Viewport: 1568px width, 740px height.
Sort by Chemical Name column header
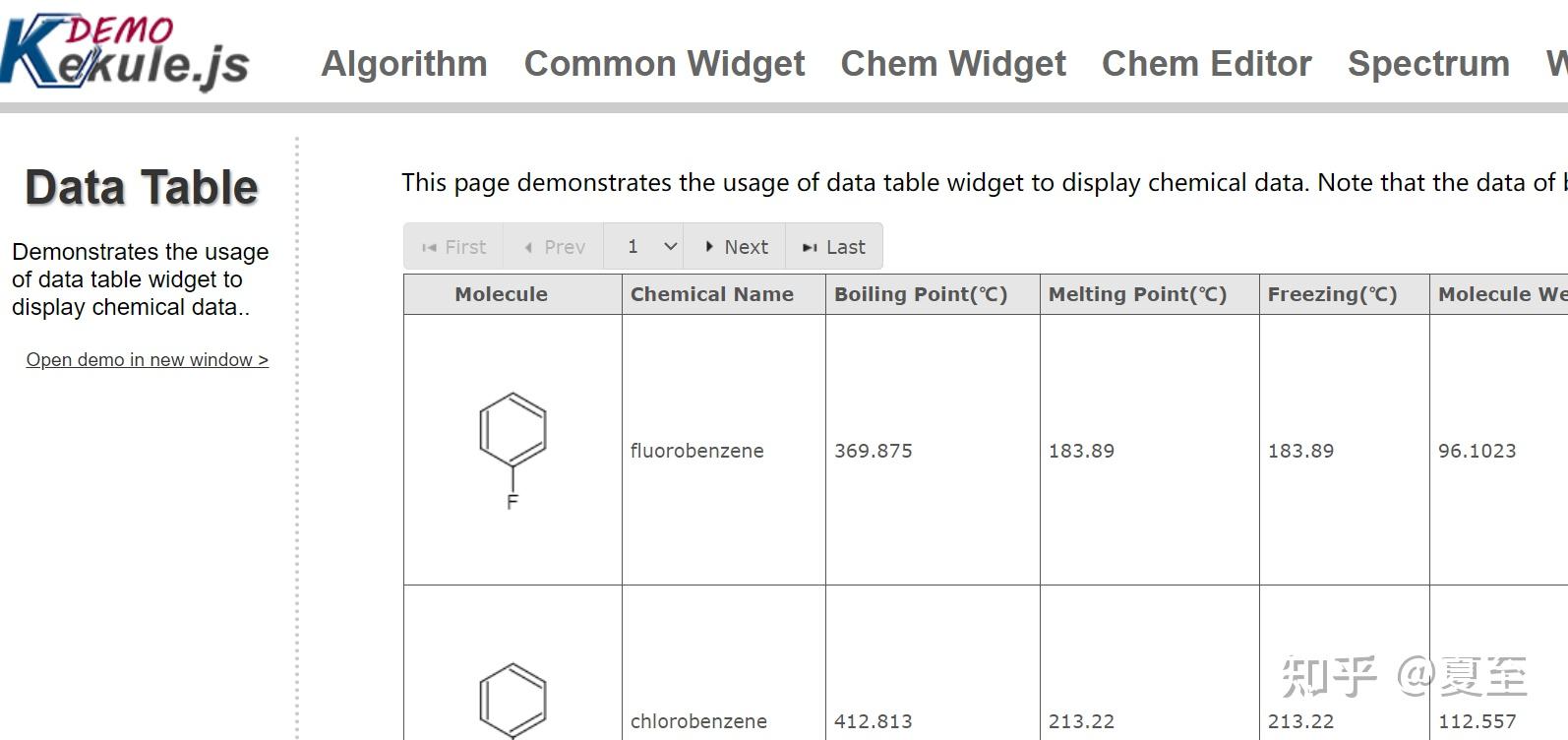[711, 294]
